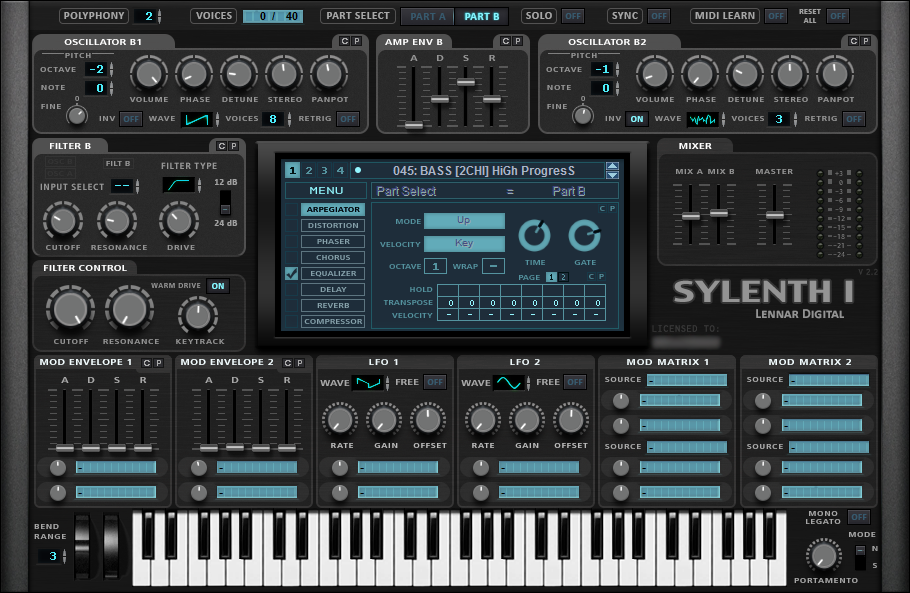The height and width of the screenshot is (593, 910).
Task: Open the Arpegiator effect tab
Action: 333,209
